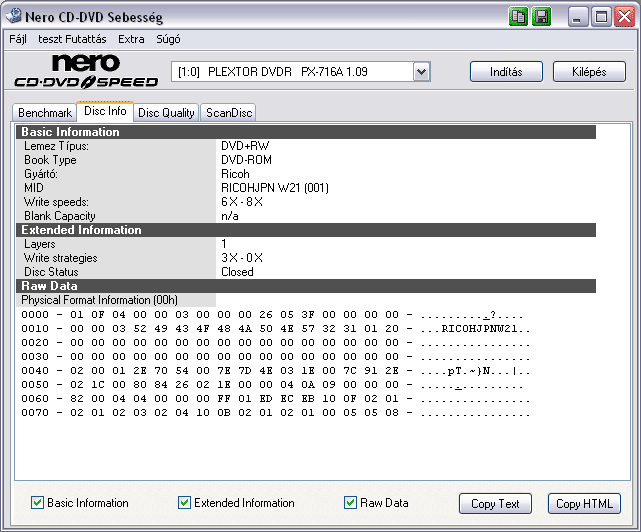Click the green floppy disk save icon
This screenshot has height=532, width=641.
coord(542,17)
